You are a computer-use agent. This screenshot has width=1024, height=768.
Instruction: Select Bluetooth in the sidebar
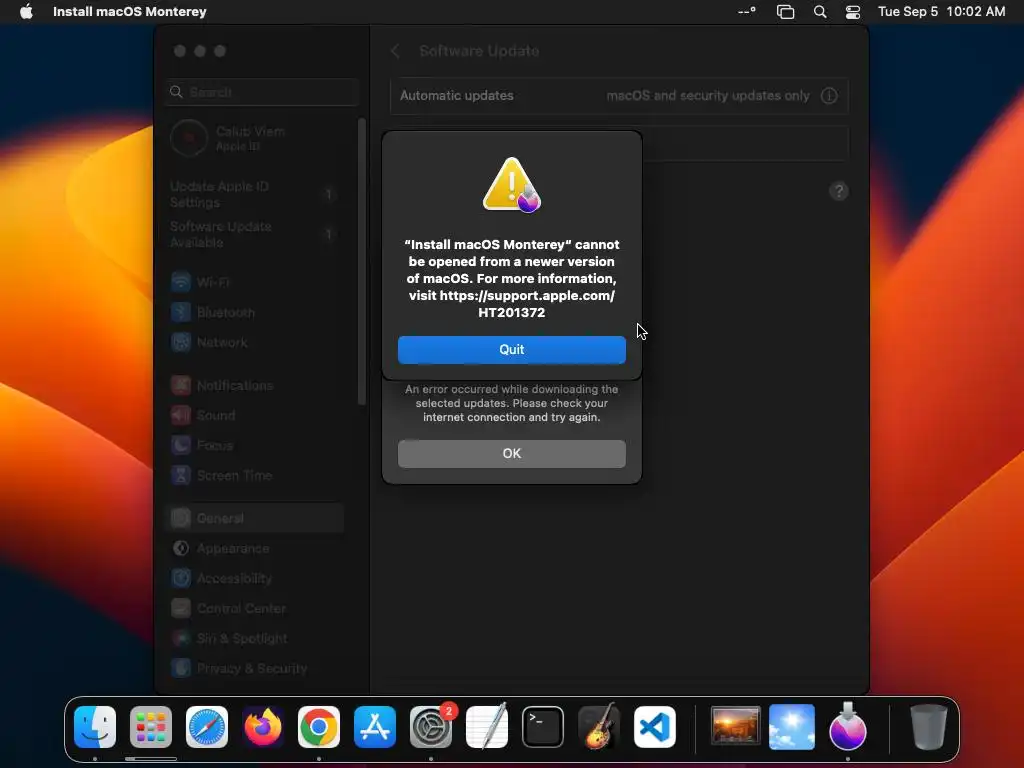255,312
